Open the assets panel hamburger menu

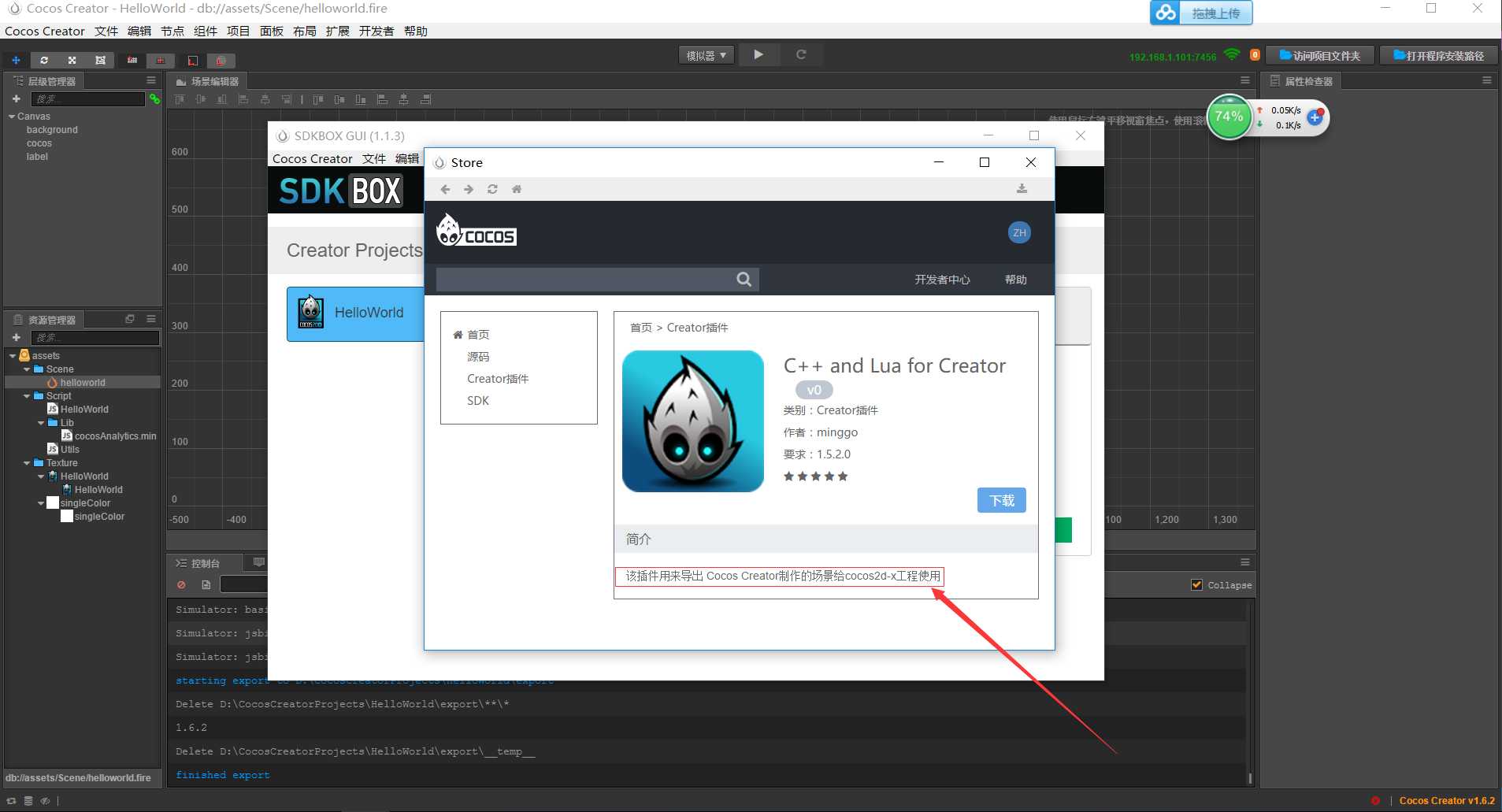coord(151,319)
